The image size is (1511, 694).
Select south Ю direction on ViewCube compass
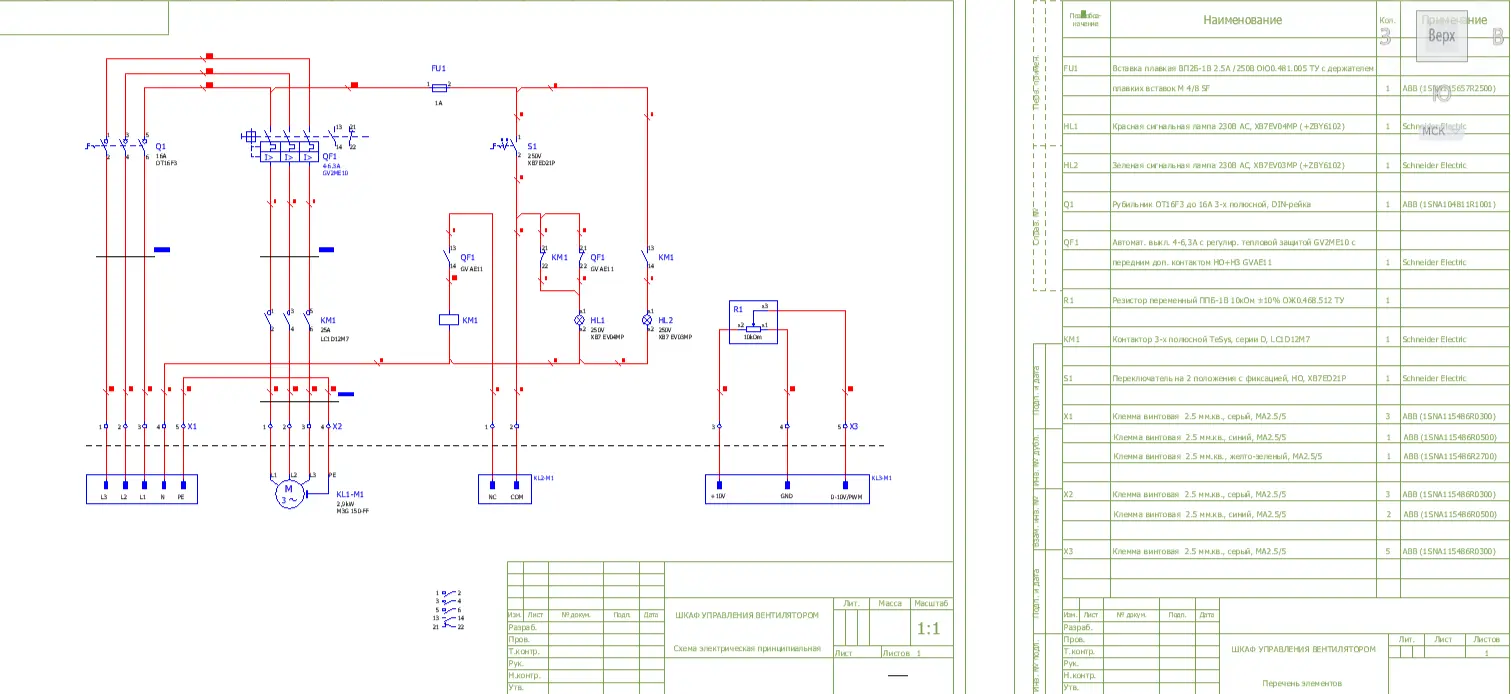tap(1441, 95)
